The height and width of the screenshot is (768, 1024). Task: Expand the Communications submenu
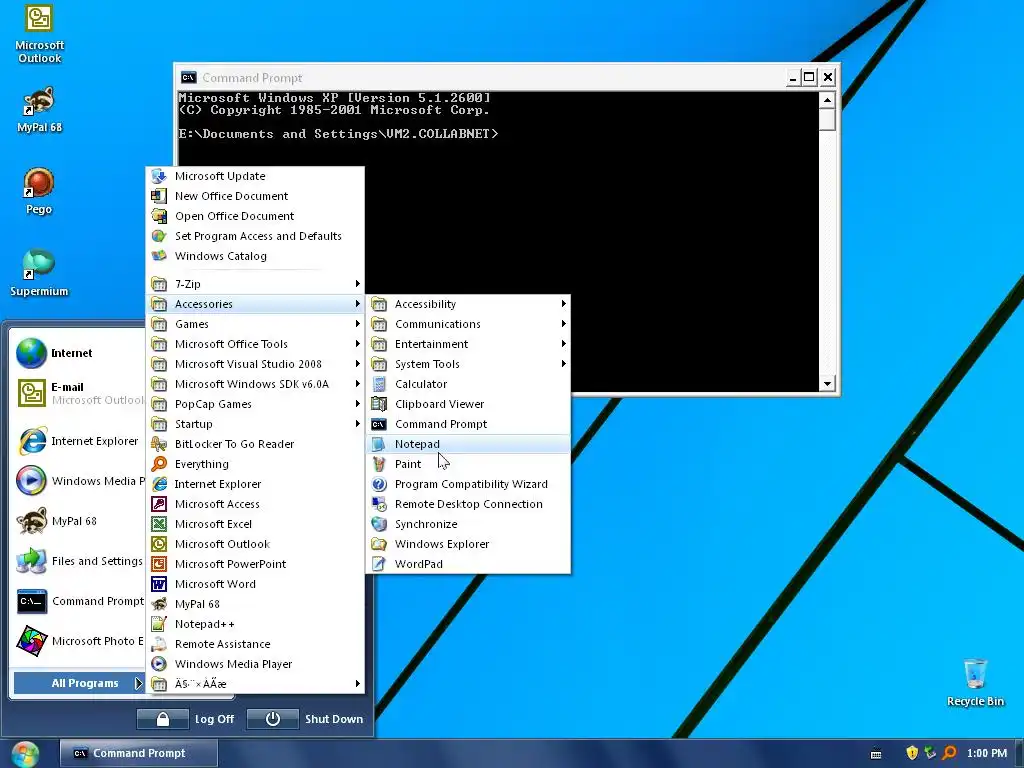tap(468, 324)
